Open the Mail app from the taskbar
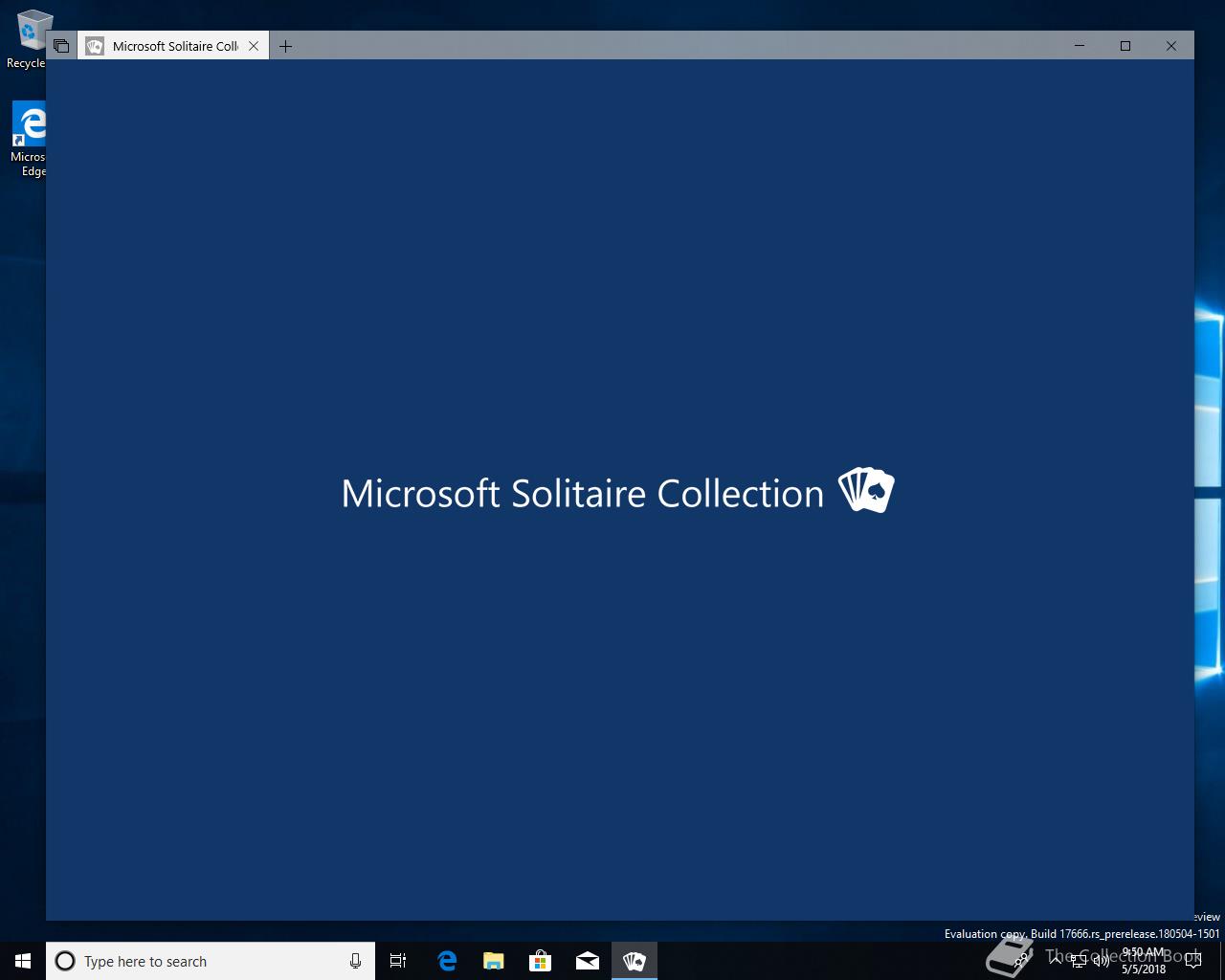This screenshot has width=1225, height=980. tap(587, 961)
